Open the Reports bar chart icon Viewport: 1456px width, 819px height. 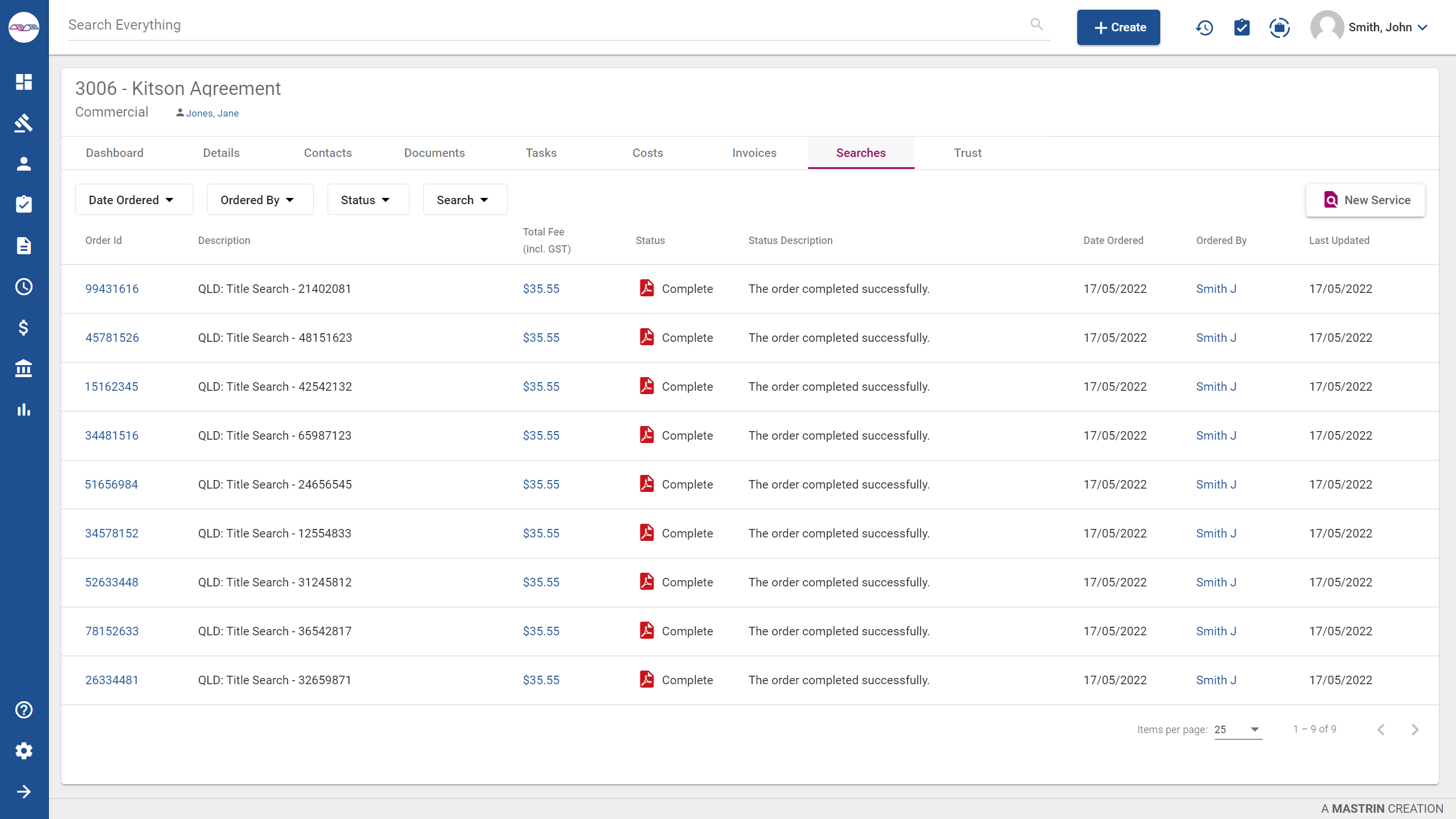click(x=24, y=409)
